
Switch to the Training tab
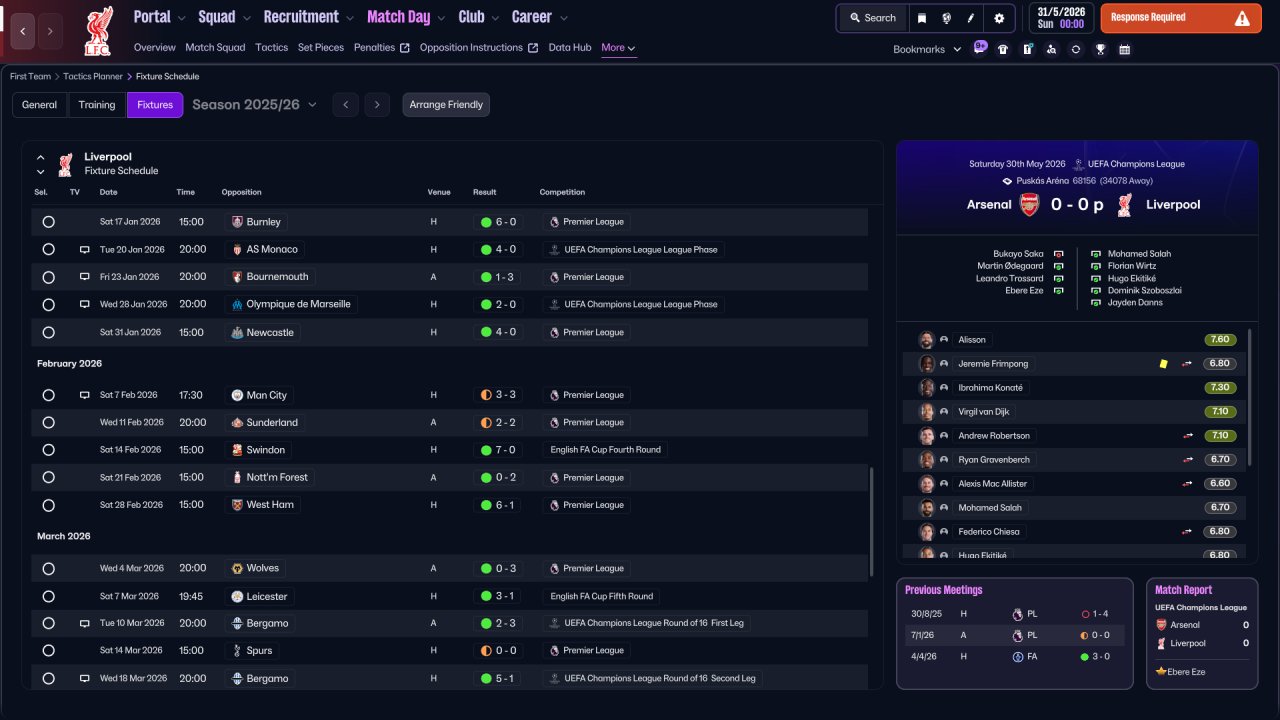coord(97,105)
